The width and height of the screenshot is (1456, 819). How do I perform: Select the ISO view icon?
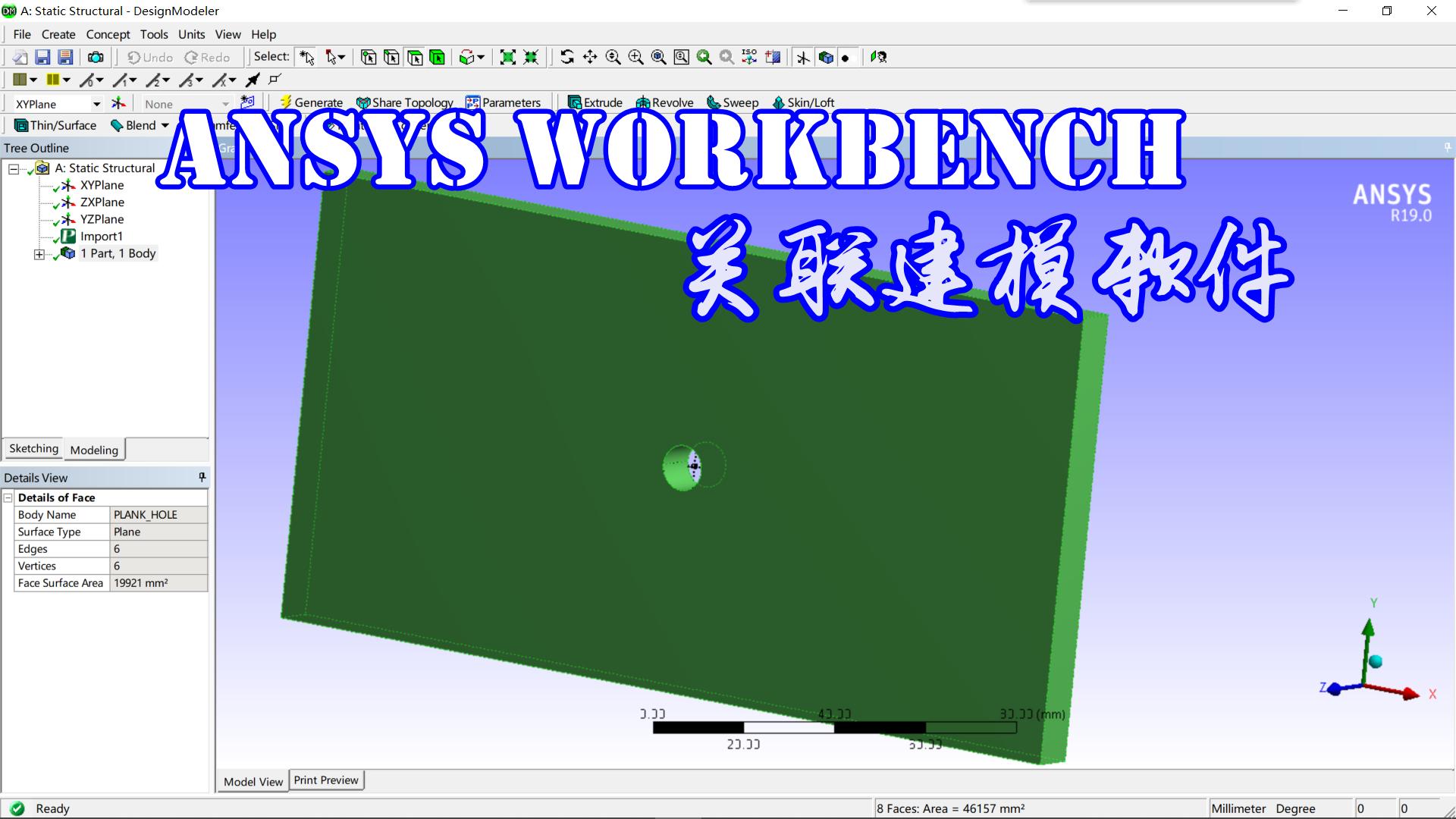[749, 57]
